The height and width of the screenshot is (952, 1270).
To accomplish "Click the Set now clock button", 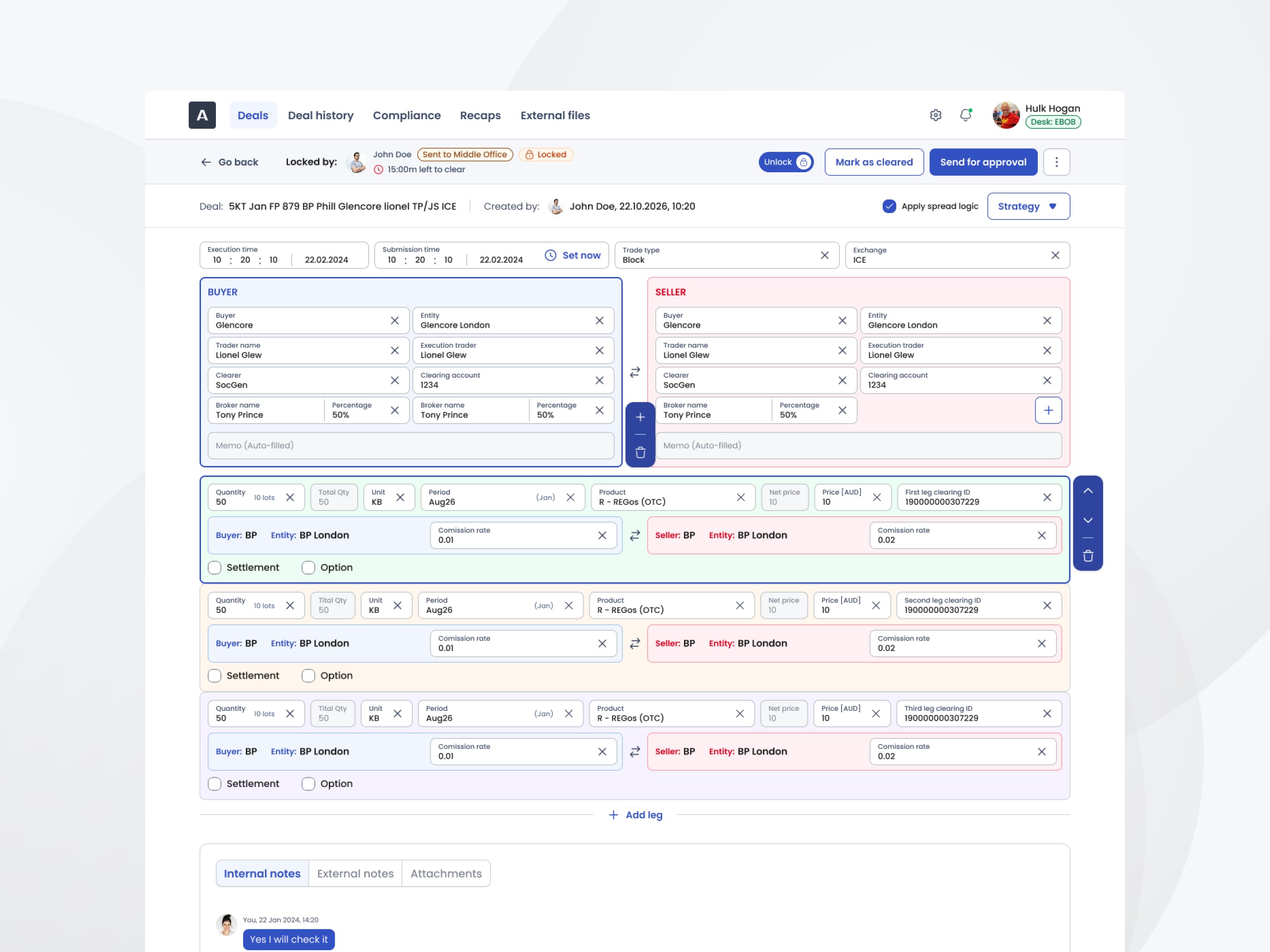I will tap(572, 255).
